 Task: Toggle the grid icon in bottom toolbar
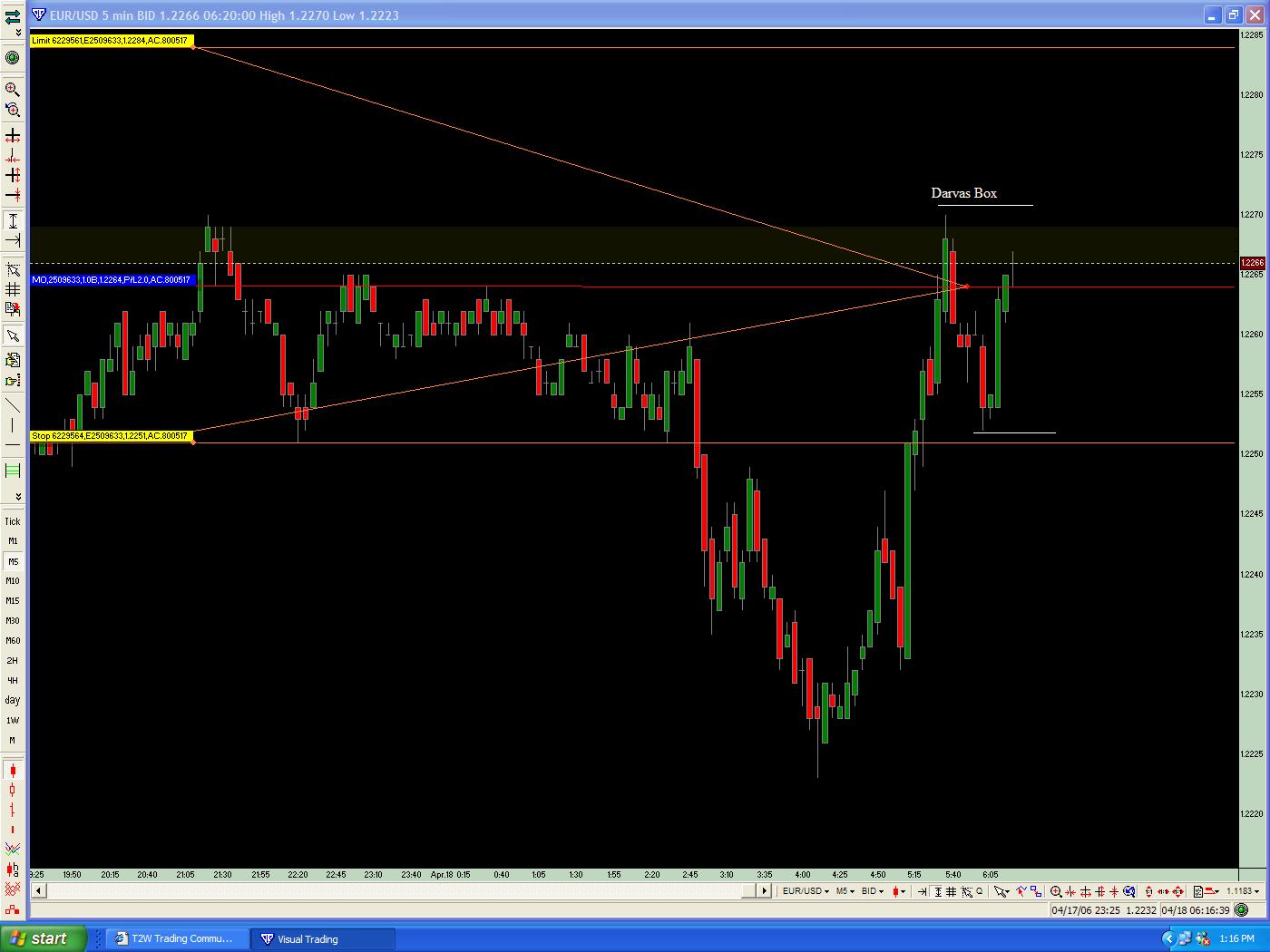pyautogui.click(x=952, y=891)
